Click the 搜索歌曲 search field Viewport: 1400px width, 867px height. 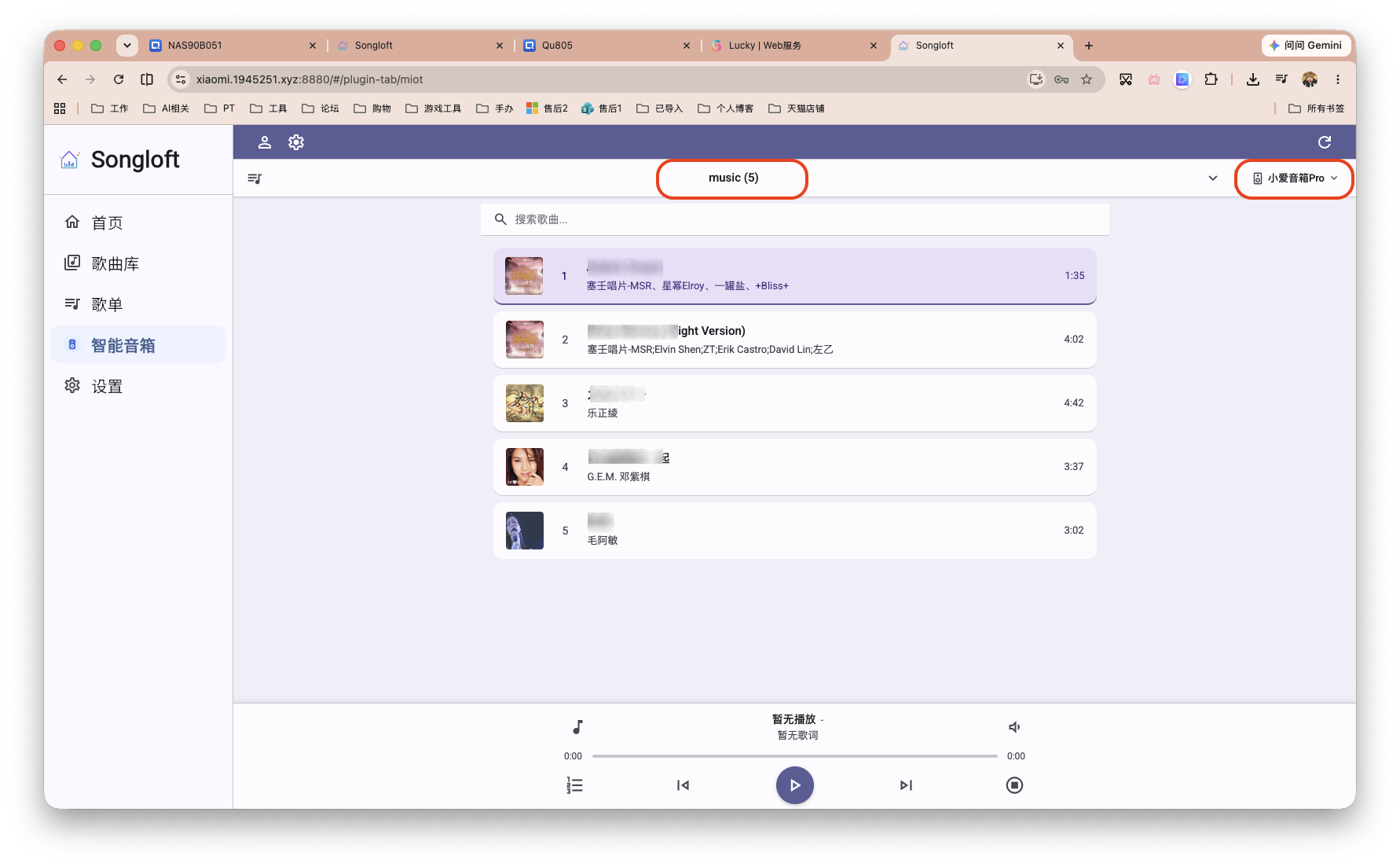point(795,219)
